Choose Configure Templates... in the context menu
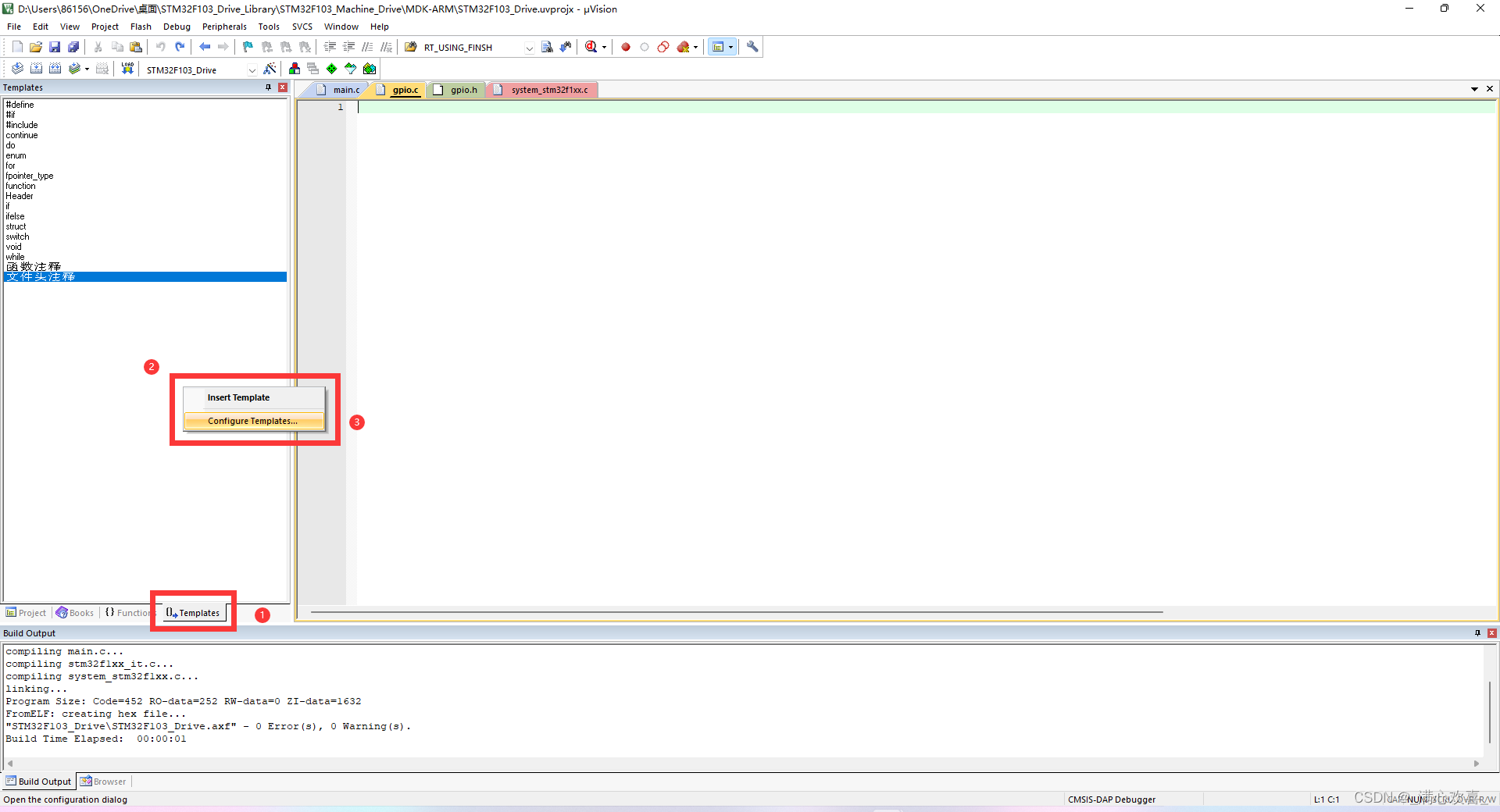The height and width of the screenshot is (812, 1500). (x=254, y=421)
